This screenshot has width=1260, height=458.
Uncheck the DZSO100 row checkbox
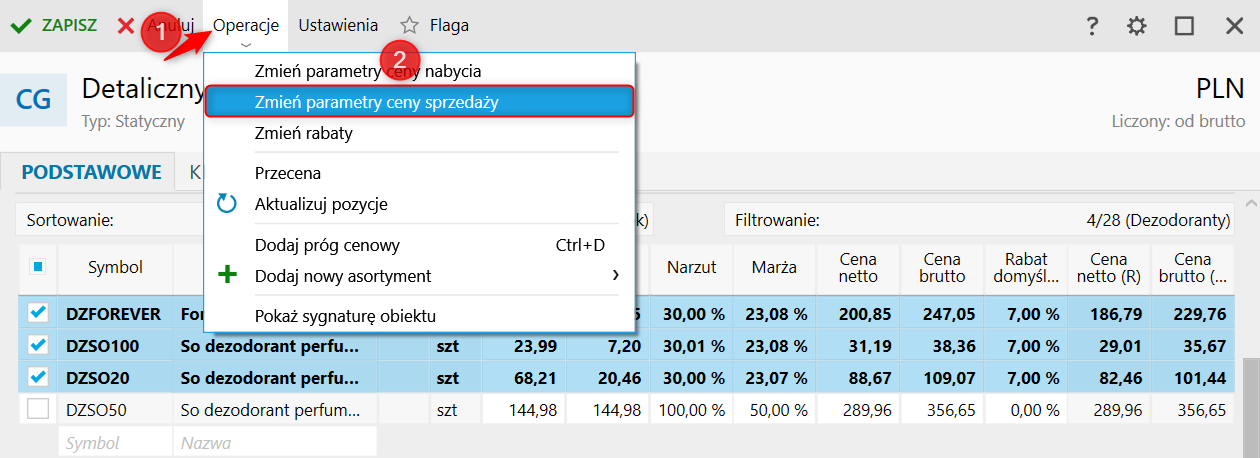(x=38, y=345)
